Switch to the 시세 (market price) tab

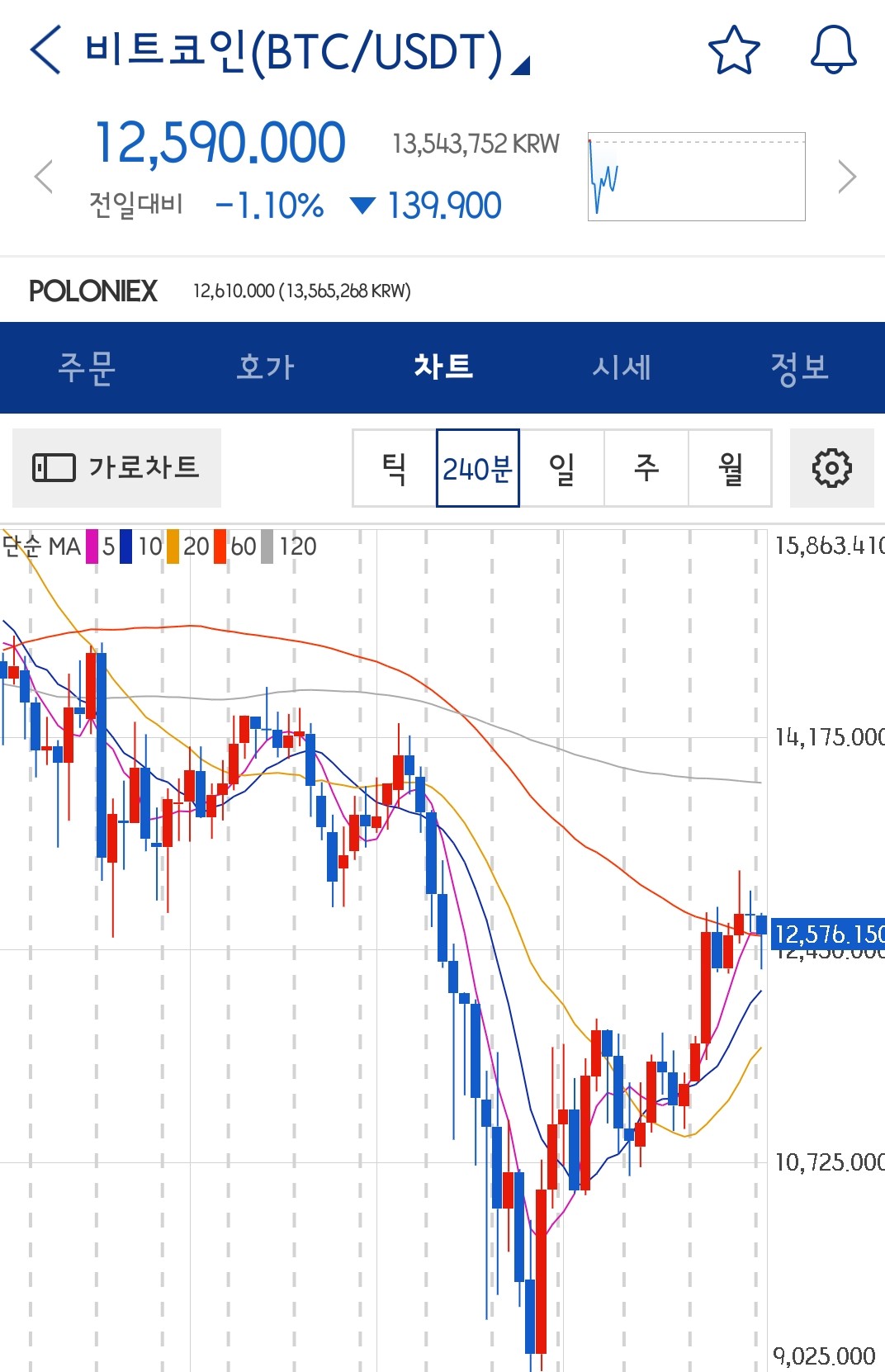[x=622, y=367]
